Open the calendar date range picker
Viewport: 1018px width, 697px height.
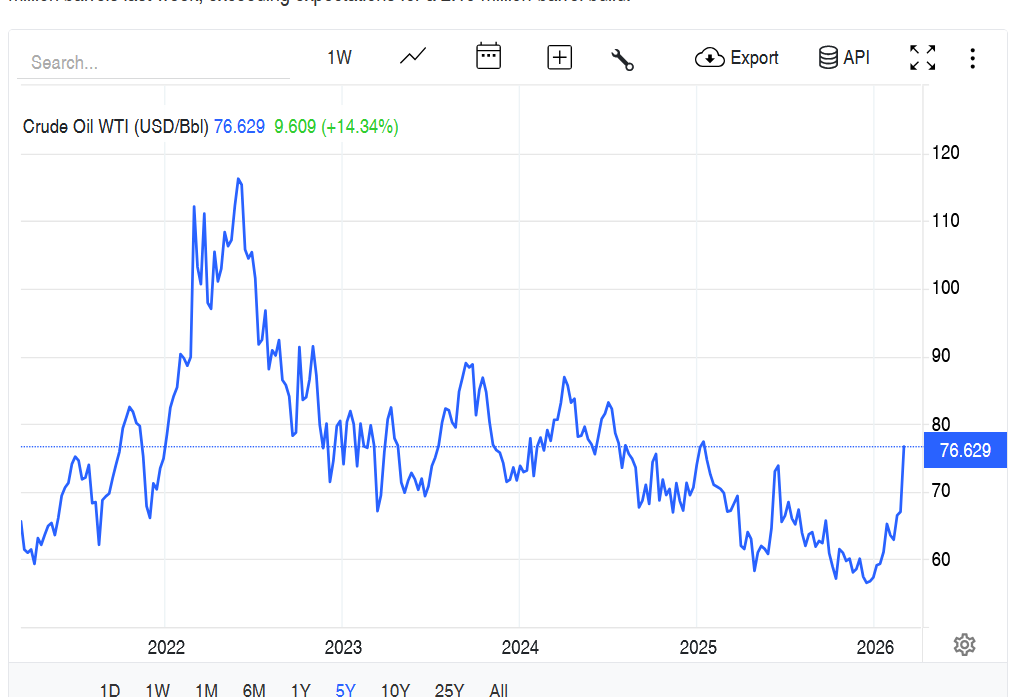[488, 57]
